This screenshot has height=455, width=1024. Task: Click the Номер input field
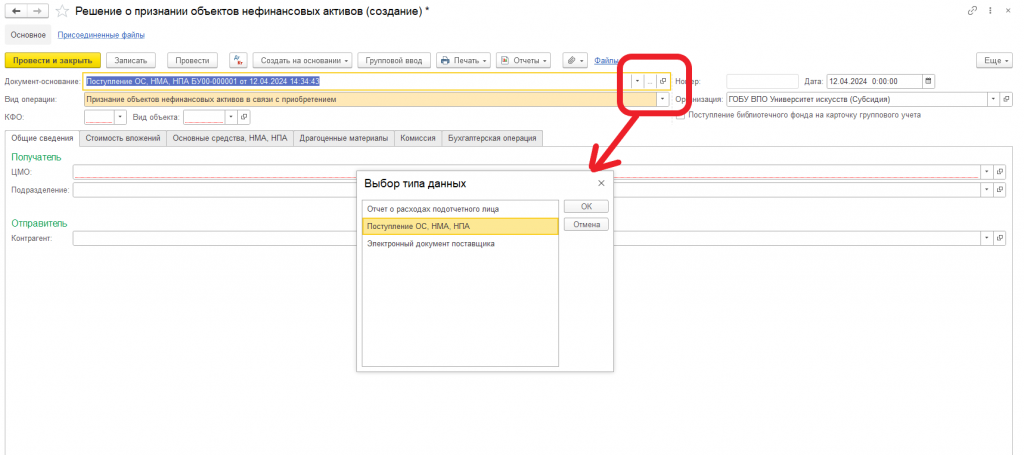tap(762, 82)
